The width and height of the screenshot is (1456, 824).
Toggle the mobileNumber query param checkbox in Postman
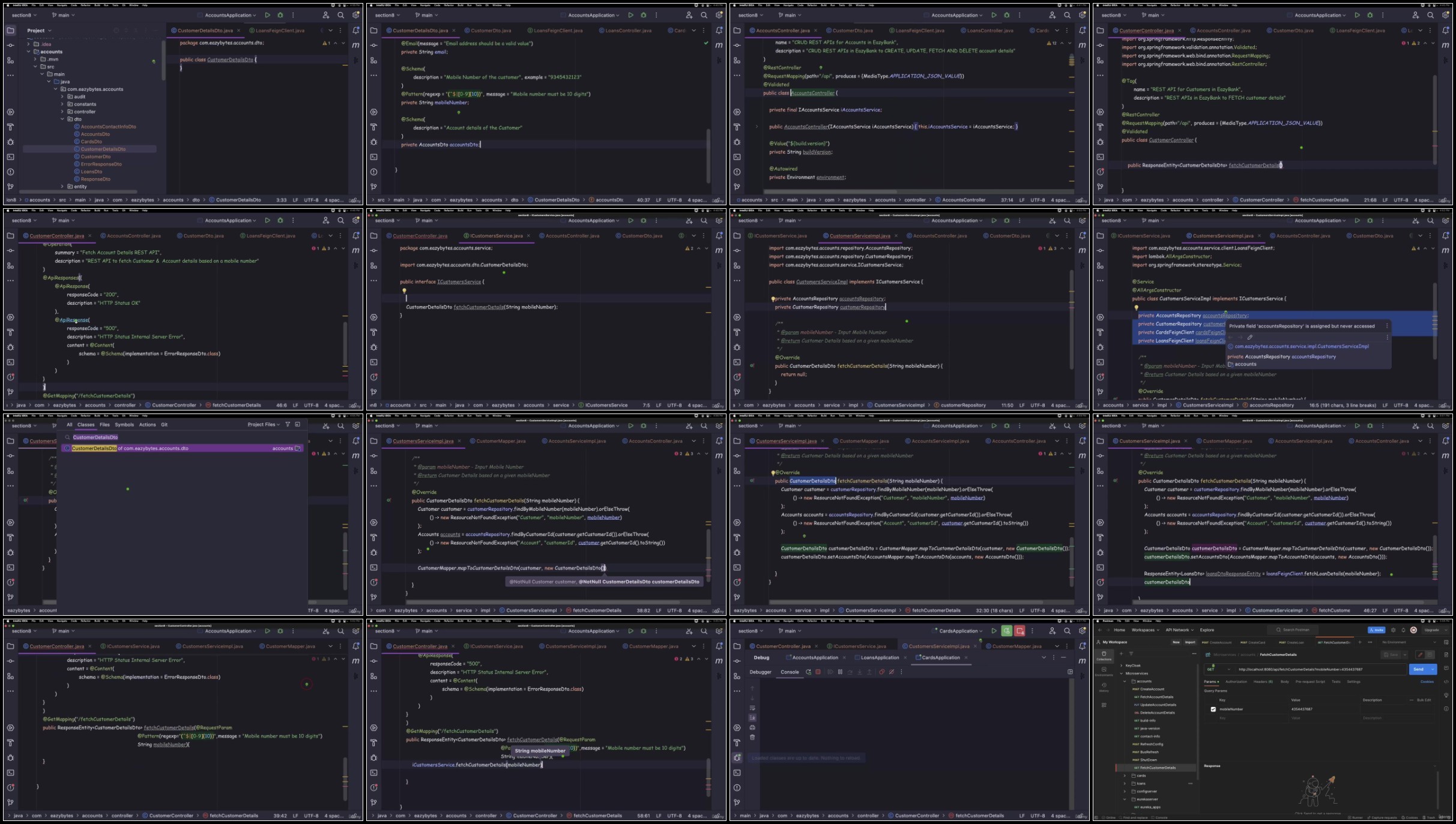(x=1213, y=709)
